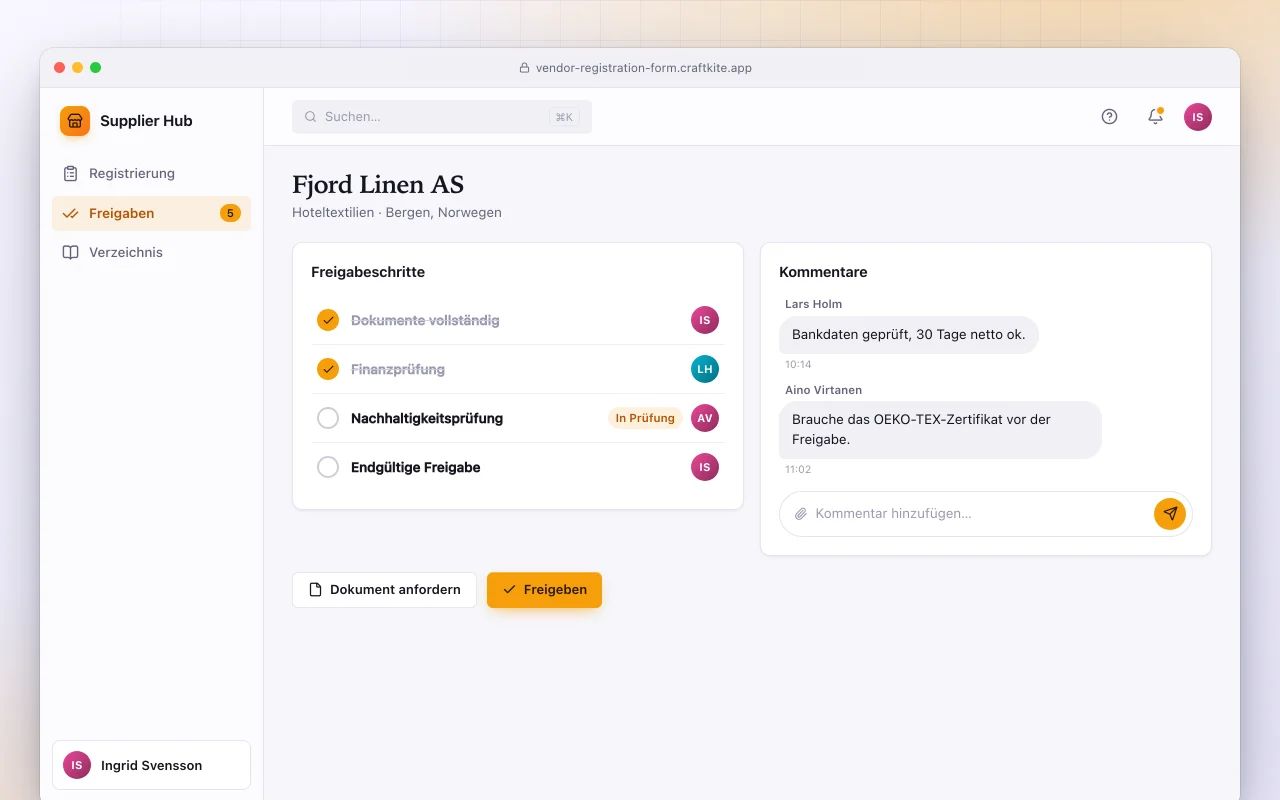Screen dimensions: 1280x800
Task: Uncheck the Finanzprüfung step
Action: (328, 369)
